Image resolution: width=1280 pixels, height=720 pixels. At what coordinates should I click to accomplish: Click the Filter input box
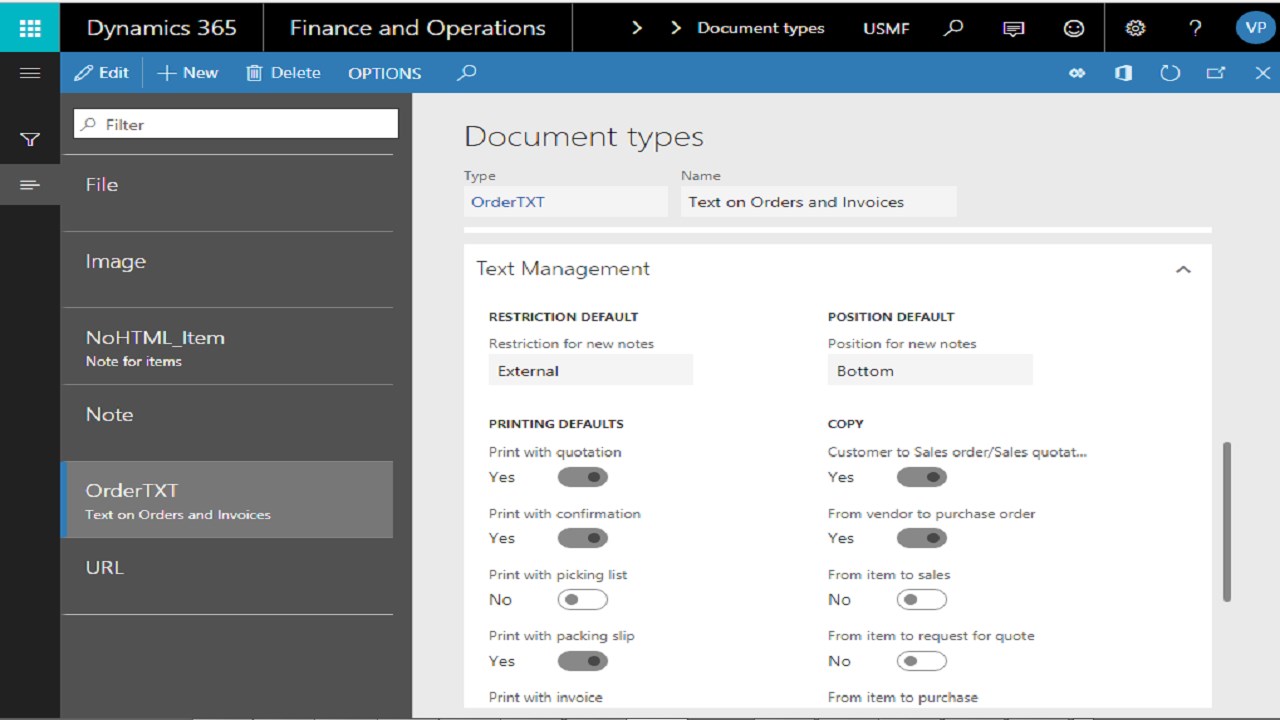(x=236, y=124)
